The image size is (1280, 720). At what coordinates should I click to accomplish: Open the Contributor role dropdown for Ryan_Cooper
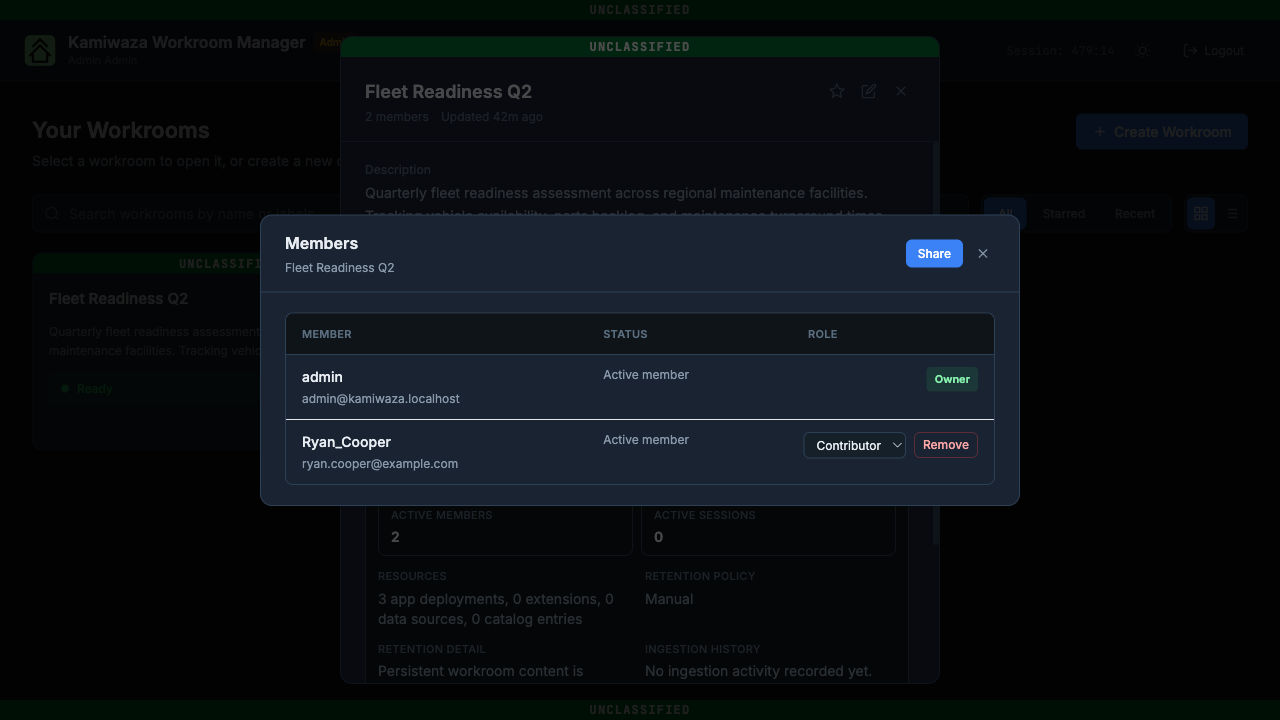pos(855,445)
